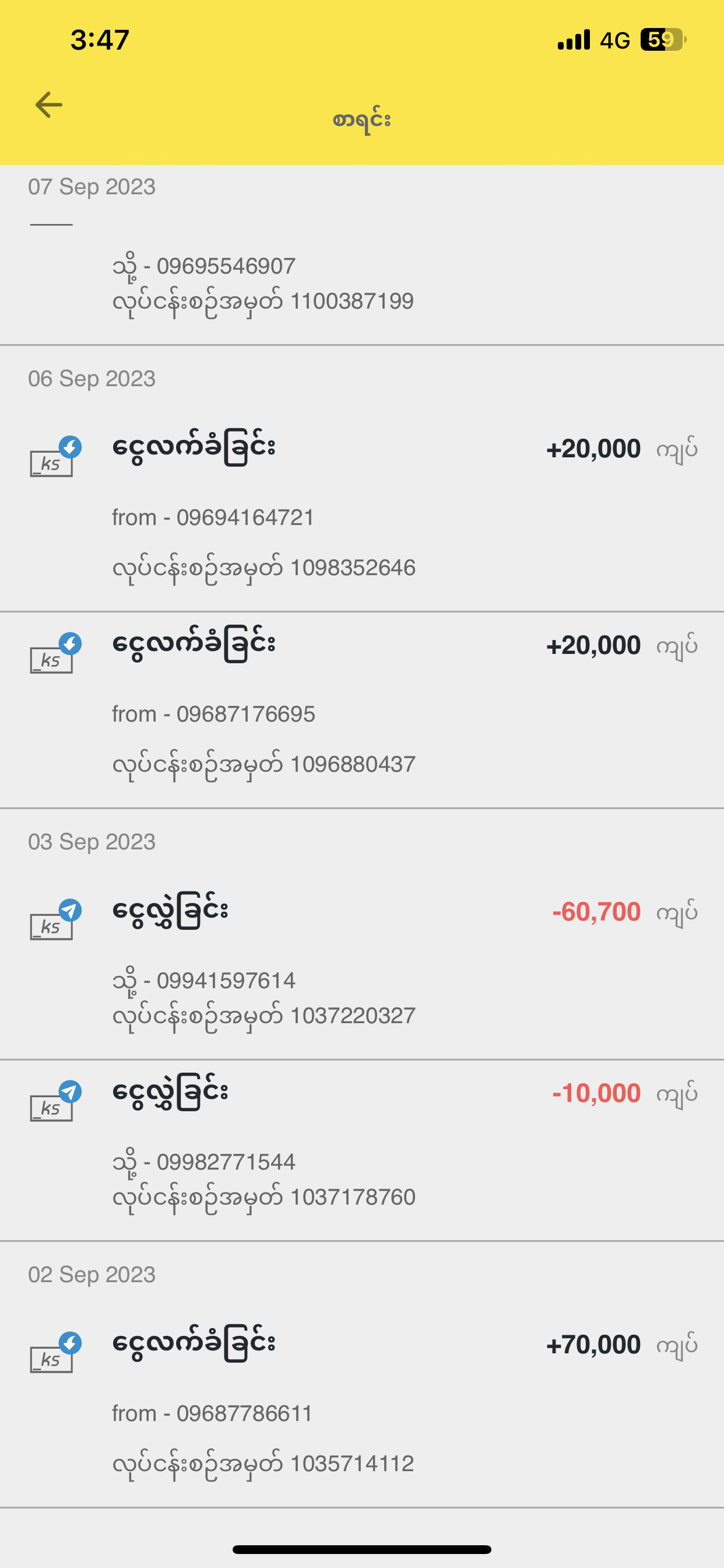Select the transfer to 09941597614
The width and height of the screenshot is (724, 1568).
click(204, 981)
